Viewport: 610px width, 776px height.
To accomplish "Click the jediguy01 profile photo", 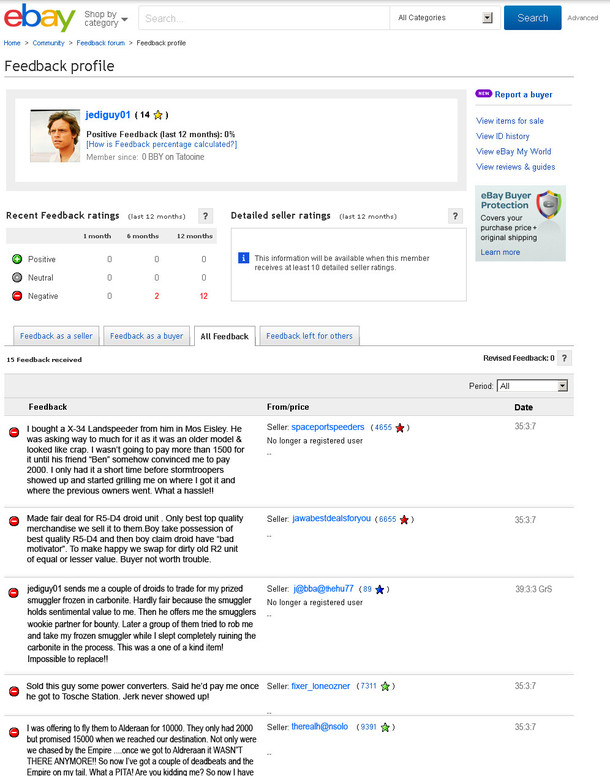I will [x=55, y=136].
